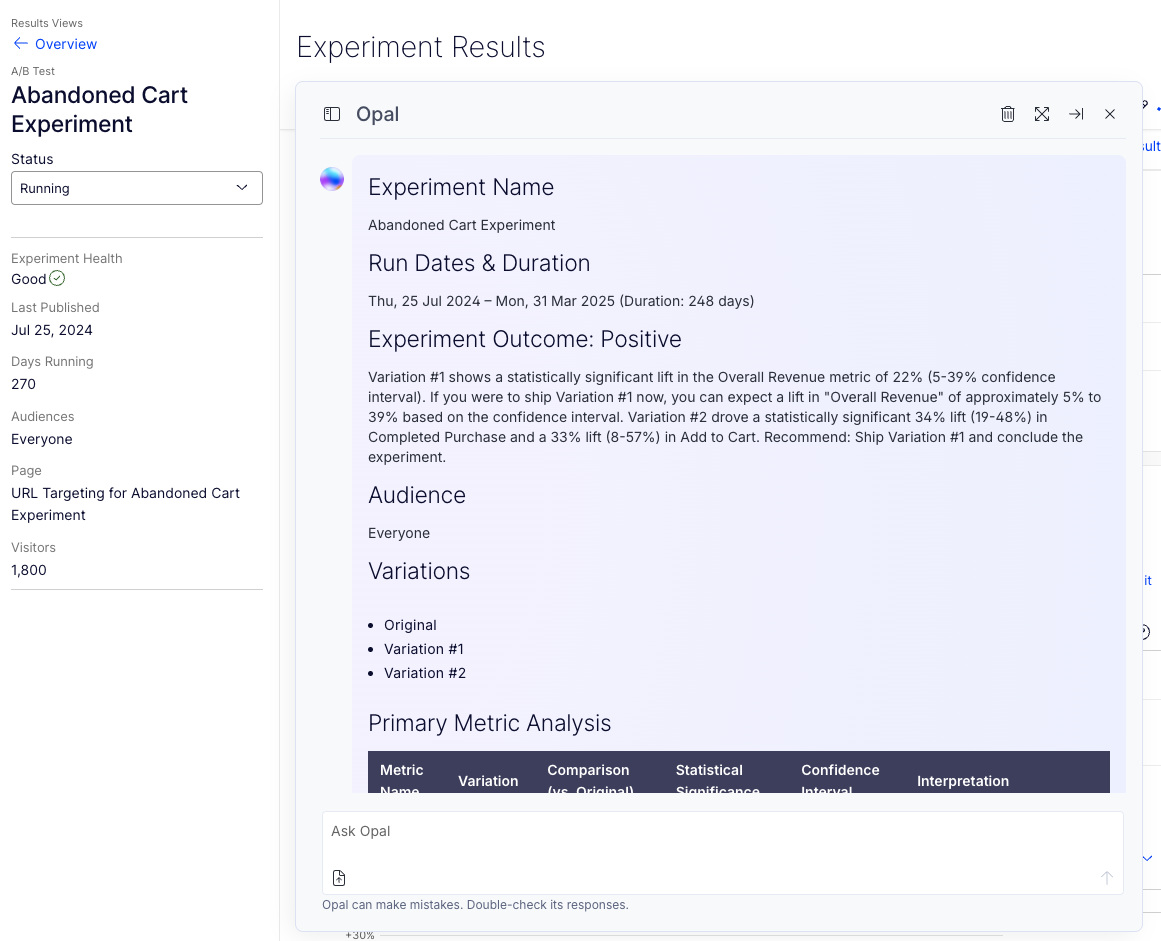1161x941 pixels.
Task: Open the Status dropdown showing Running
Action: 136,188
